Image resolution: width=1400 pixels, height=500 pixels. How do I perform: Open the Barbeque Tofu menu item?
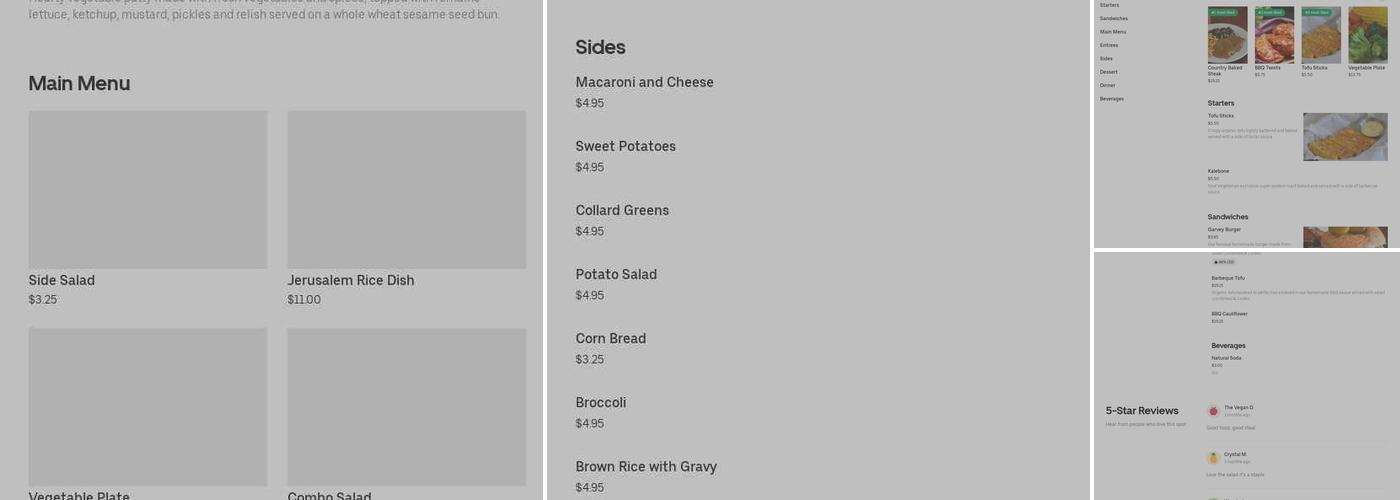click(1228, 278)
